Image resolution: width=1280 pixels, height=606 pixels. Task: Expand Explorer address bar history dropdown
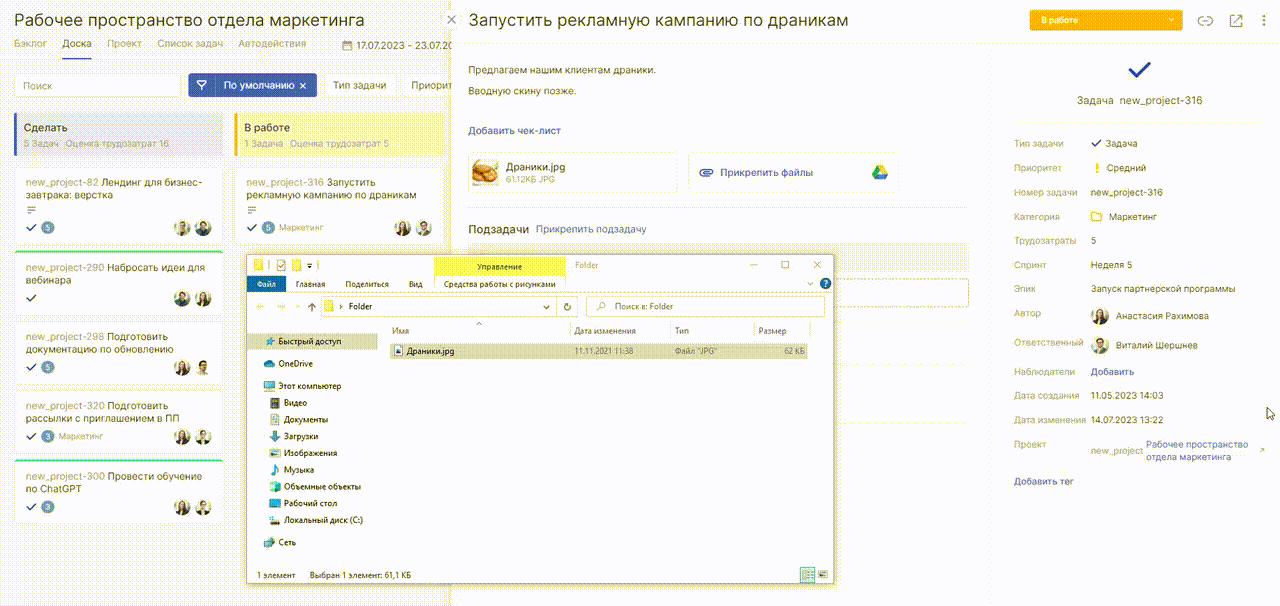coord(548,307)
